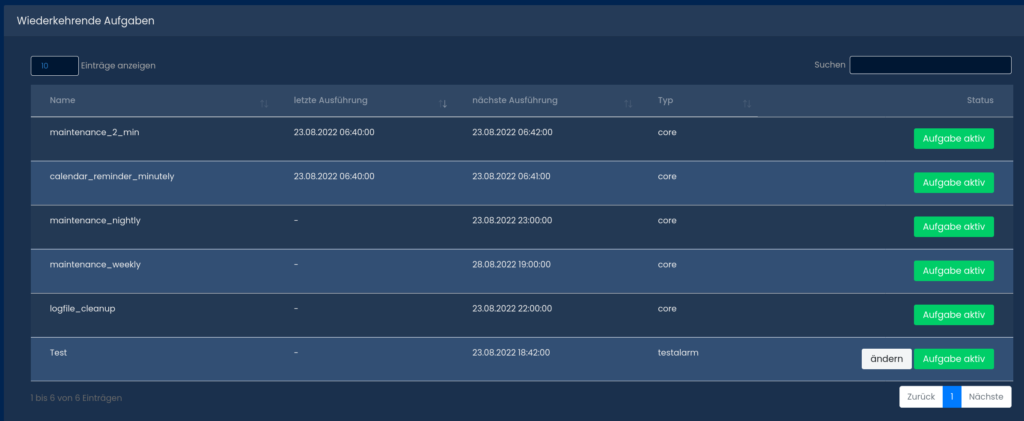
Task: Click the logfile_cleanup task name
Action: coord(83,308)
